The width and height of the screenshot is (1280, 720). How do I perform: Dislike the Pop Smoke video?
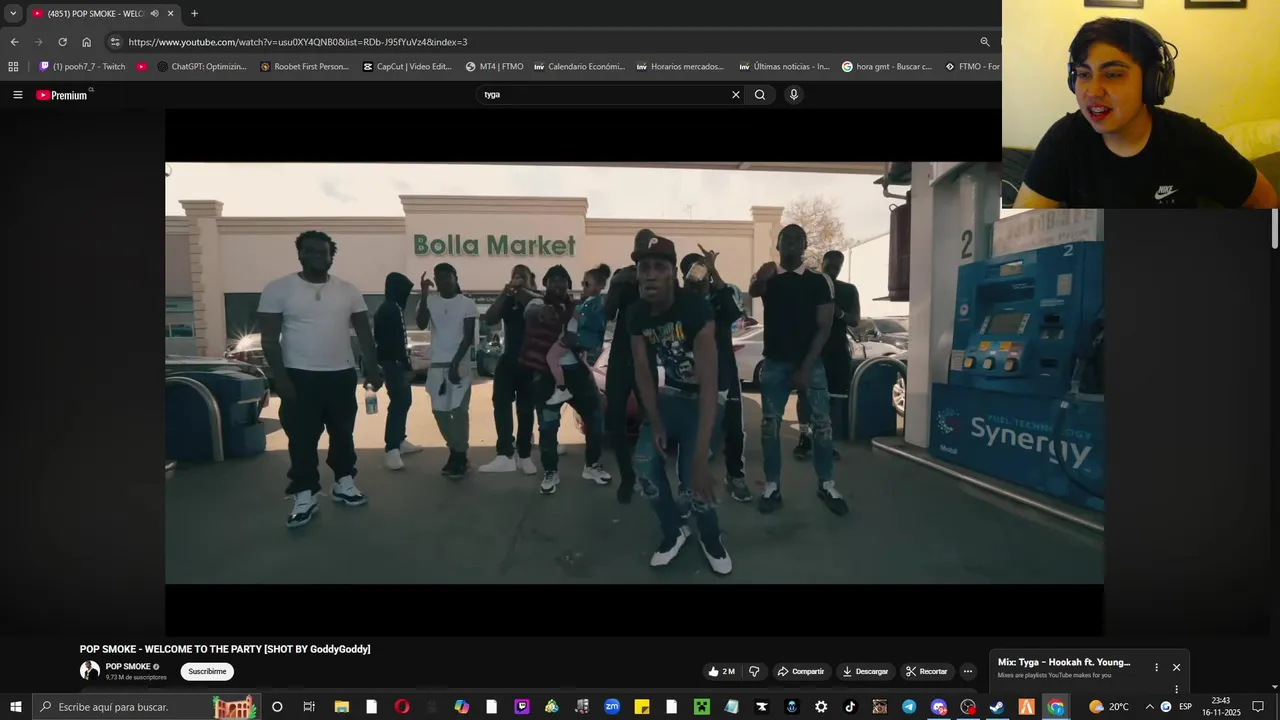point(754,671)
